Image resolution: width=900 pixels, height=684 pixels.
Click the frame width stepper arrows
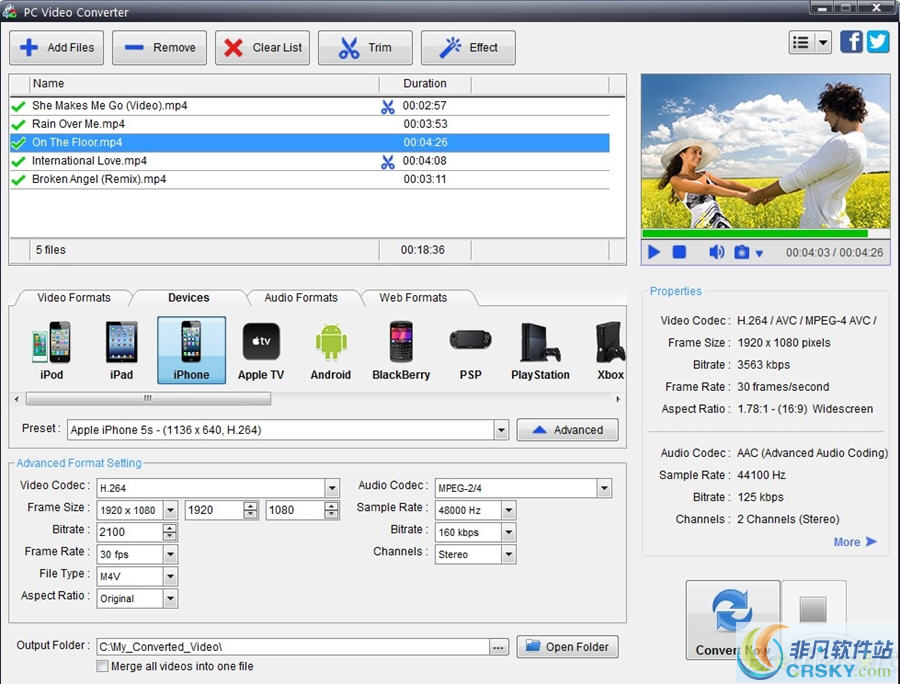click(251, 510)
